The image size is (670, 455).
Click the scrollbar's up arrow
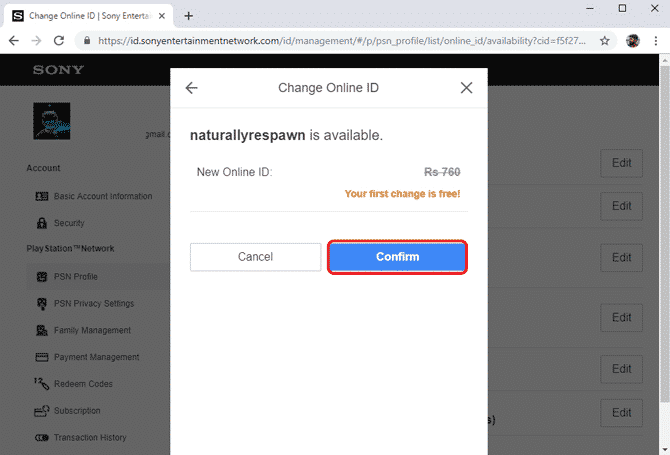tap(664, 60)
